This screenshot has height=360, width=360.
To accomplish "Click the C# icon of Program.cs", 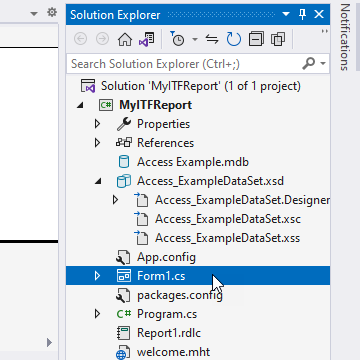I will (x=124, y=314).
